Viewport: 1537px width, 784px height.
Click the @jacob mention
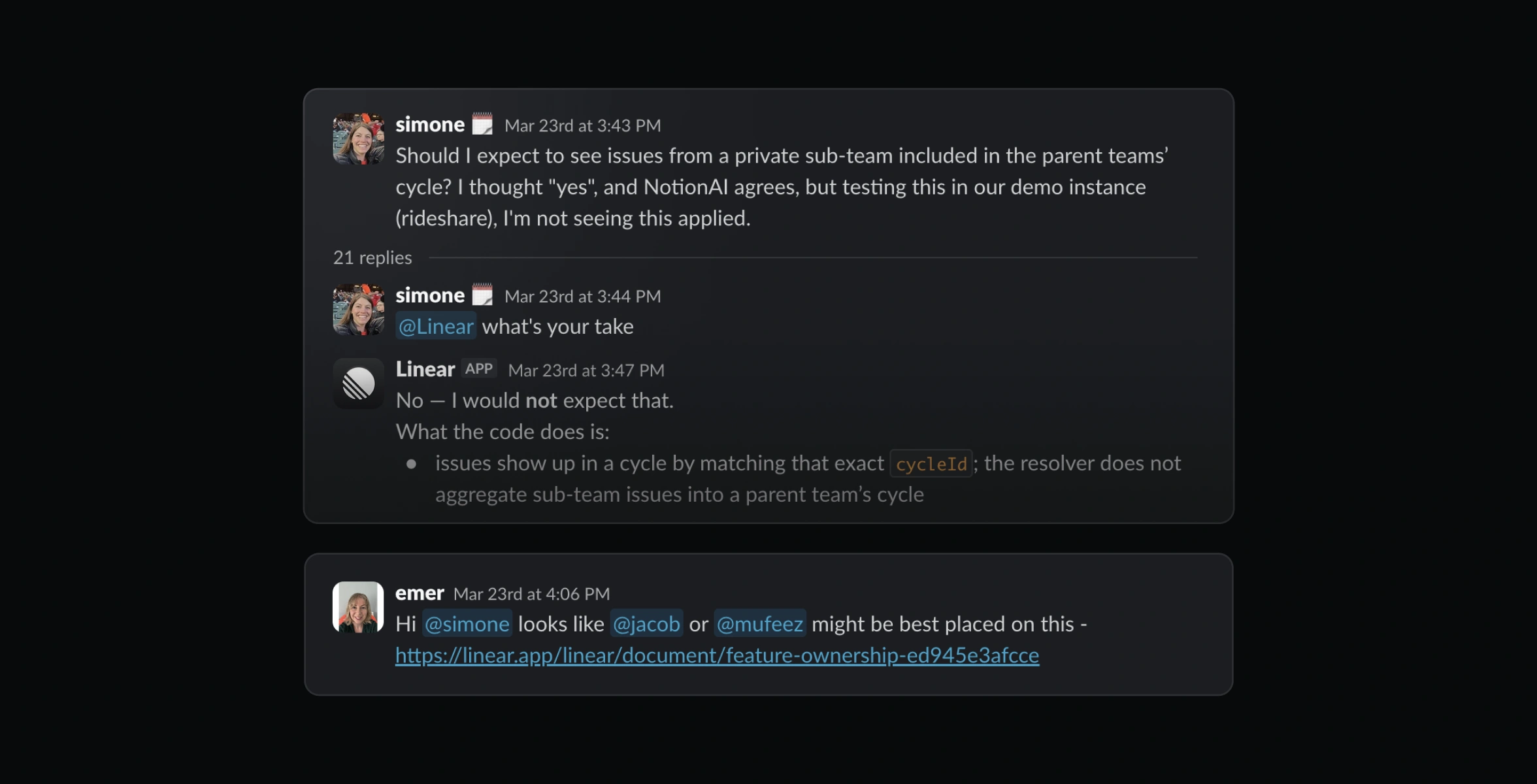pyautogui.click(x=646, y=624)
